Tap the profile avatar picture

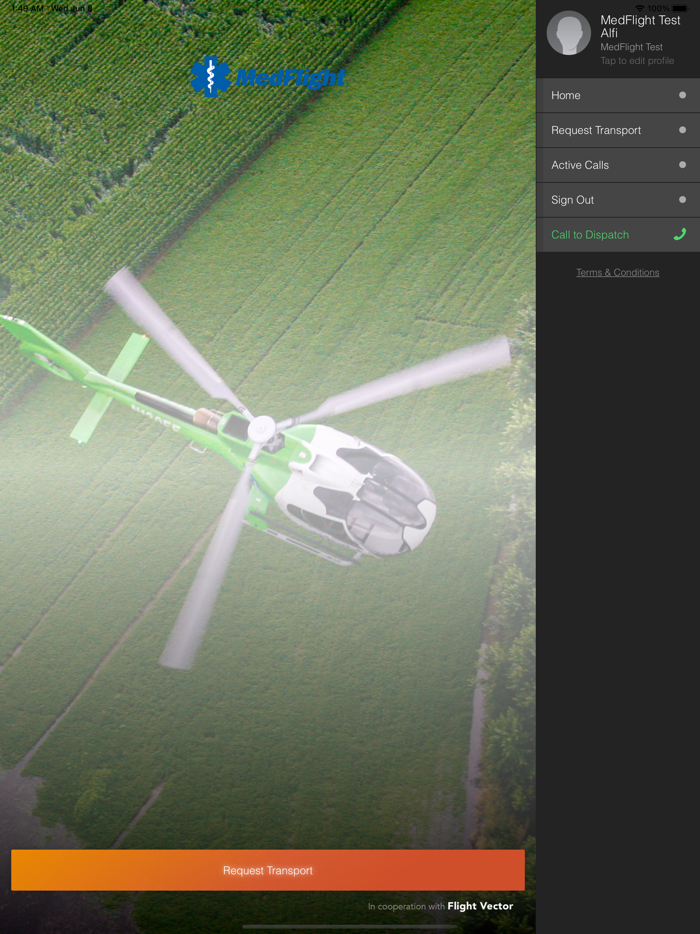[x=568, y=33]
